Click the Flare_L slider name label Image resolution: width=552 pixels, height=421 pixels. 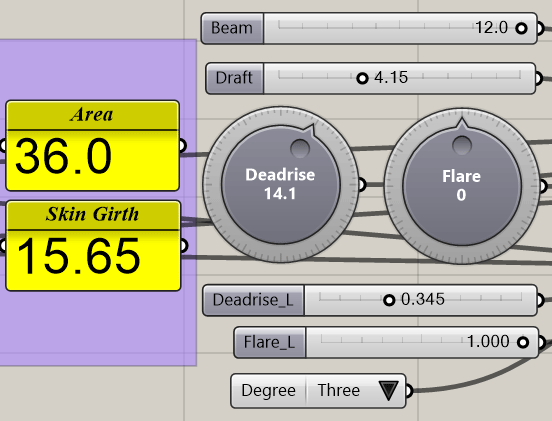[270, 343]
